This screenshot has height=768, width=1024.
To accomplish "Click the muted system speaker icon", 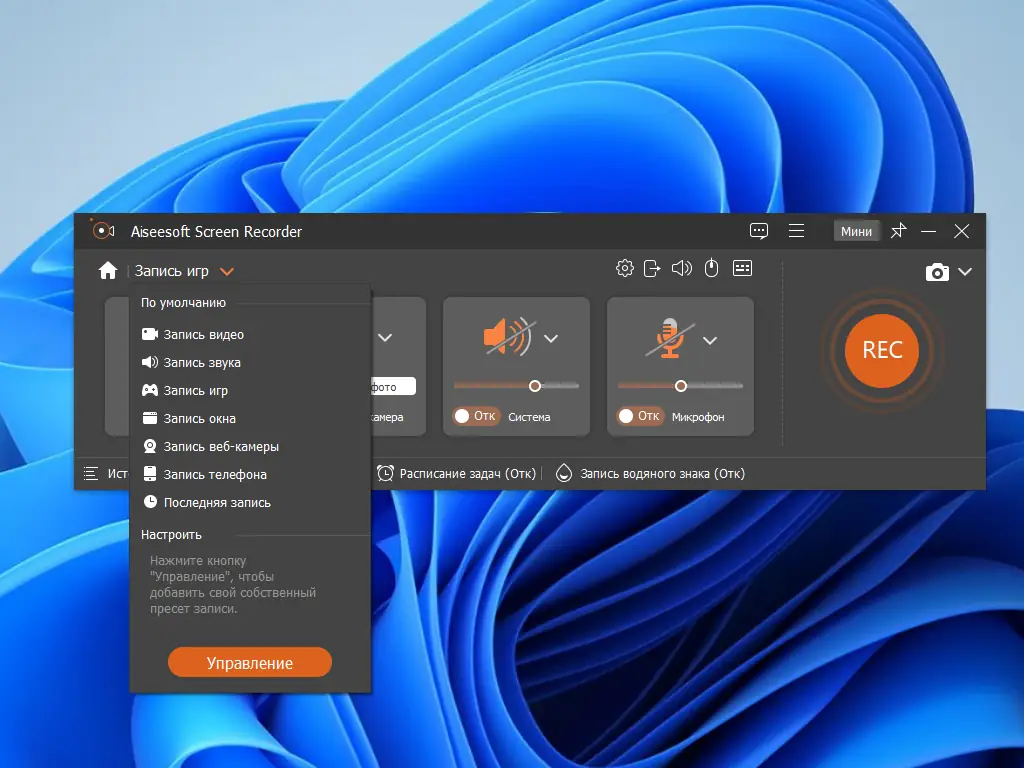I will pos(509,337).
